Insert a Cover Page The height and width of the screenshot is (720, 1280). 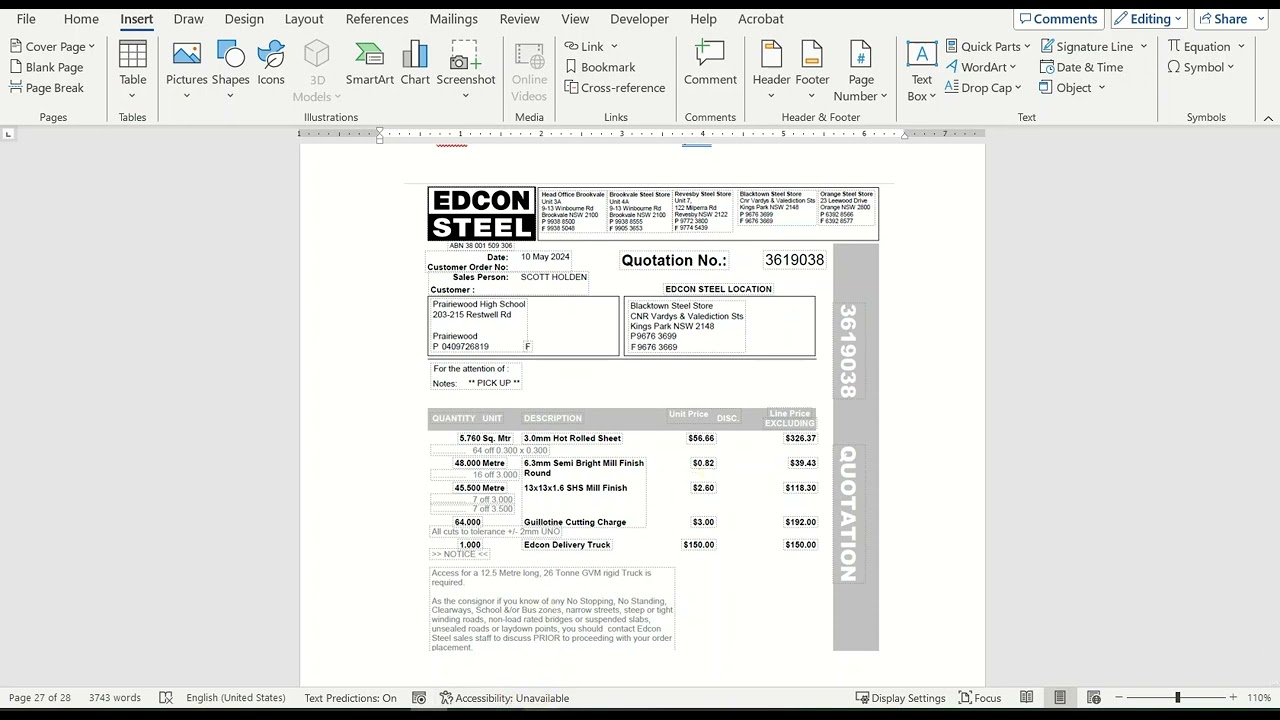click(x=47, y=46)
